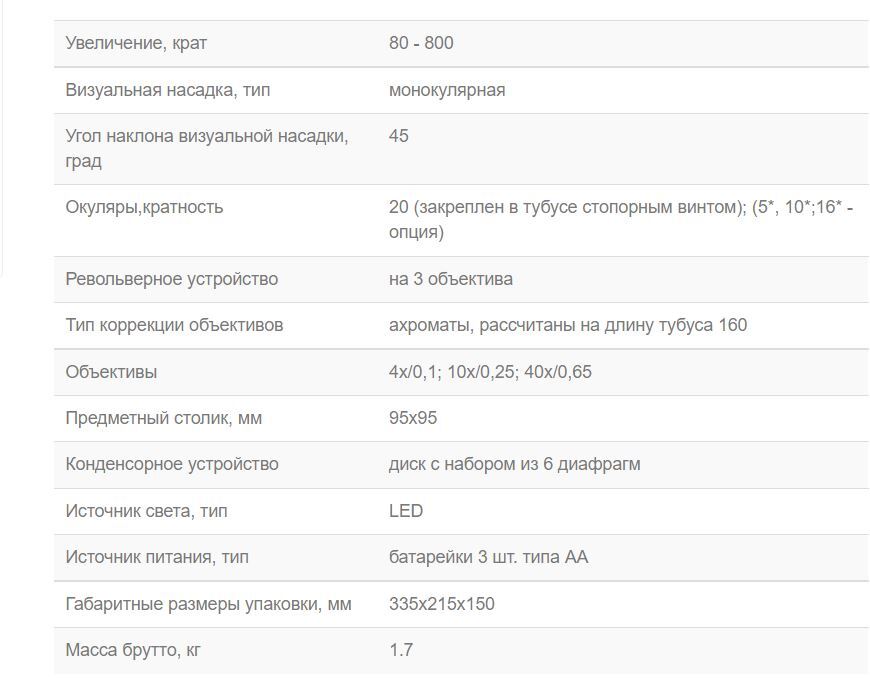Click the "на 3 объектива" value
This screenshot has width=870, height=678.
451,279
